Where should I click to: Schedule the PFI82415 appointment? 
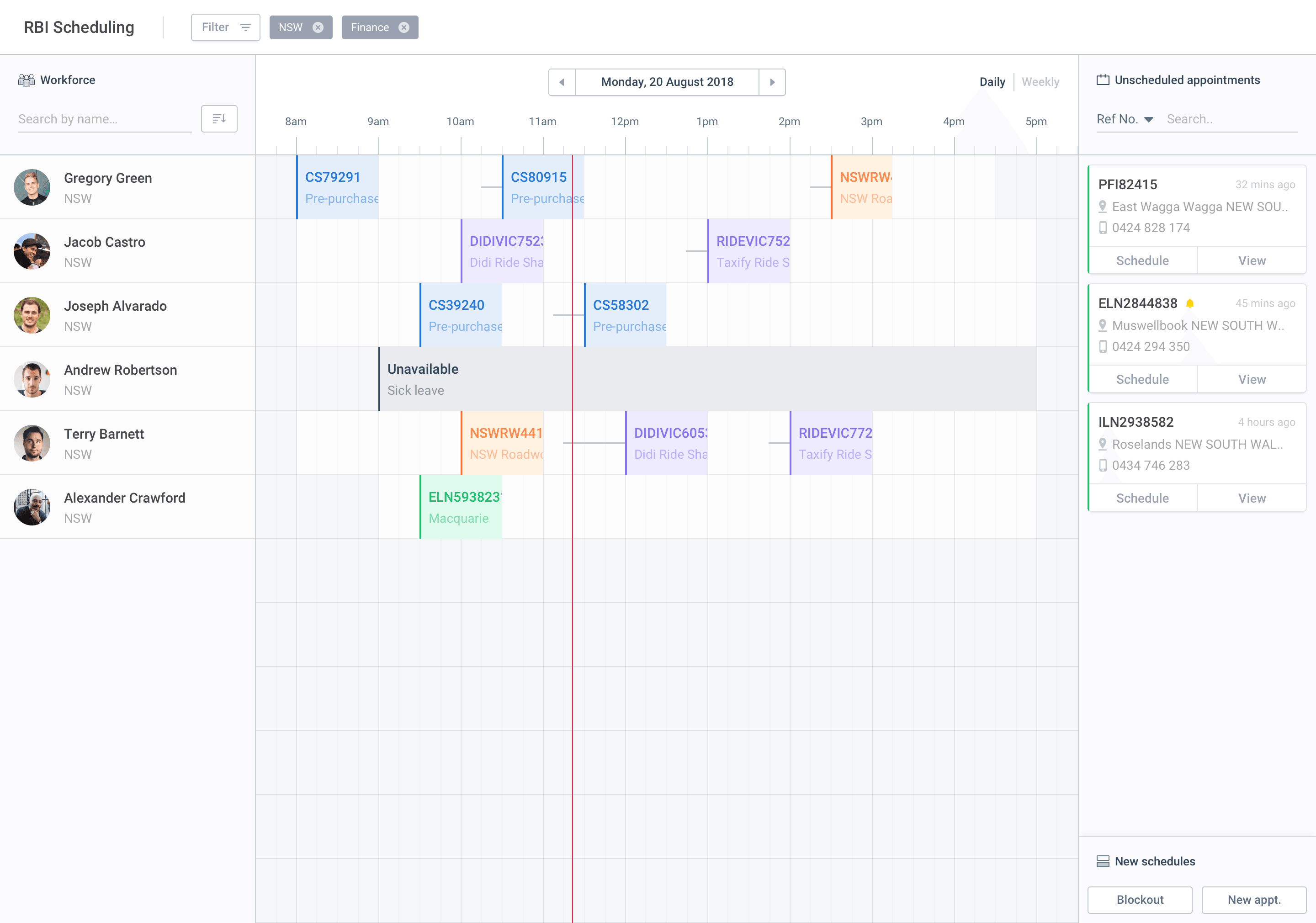[1142, 261]
